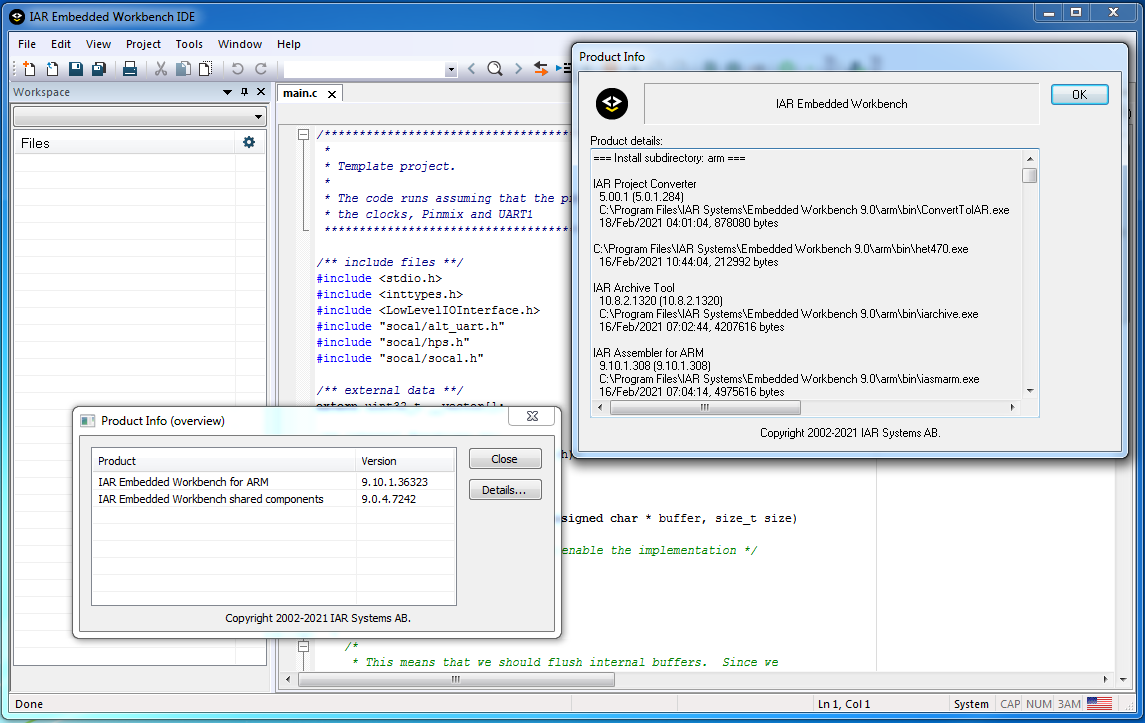Select IAR Embedded Workbench shared components row
Image resolution: width=1145 pixels, height=723 pixels.
273,499
